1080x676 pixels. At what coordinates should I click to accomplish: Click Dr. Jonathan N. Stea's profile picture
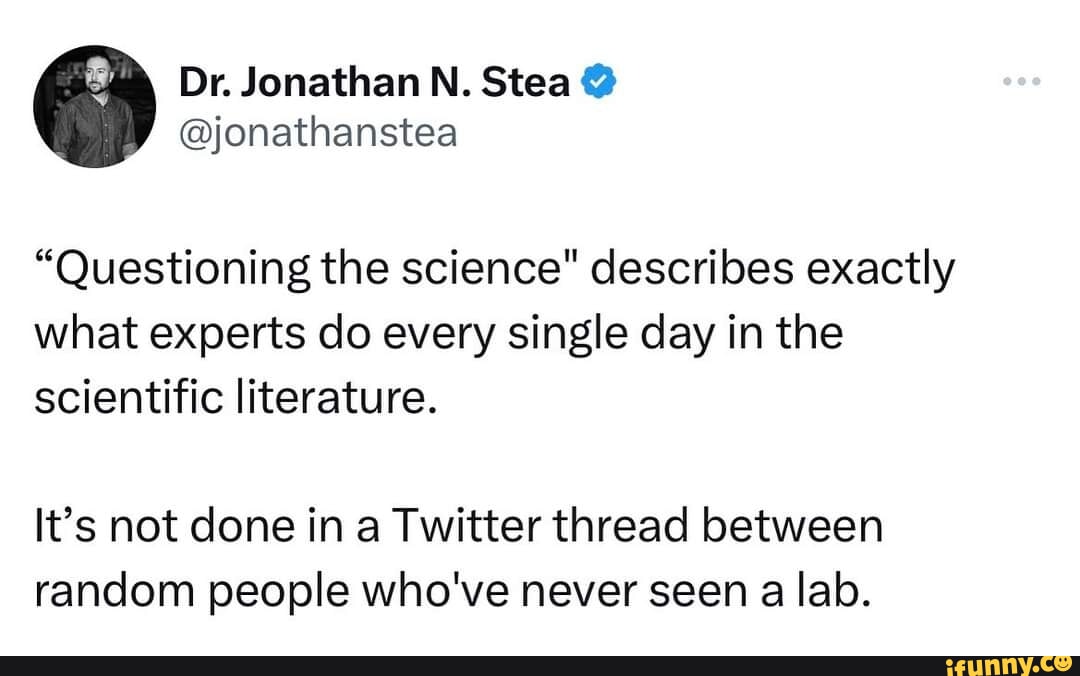(95, 105)
